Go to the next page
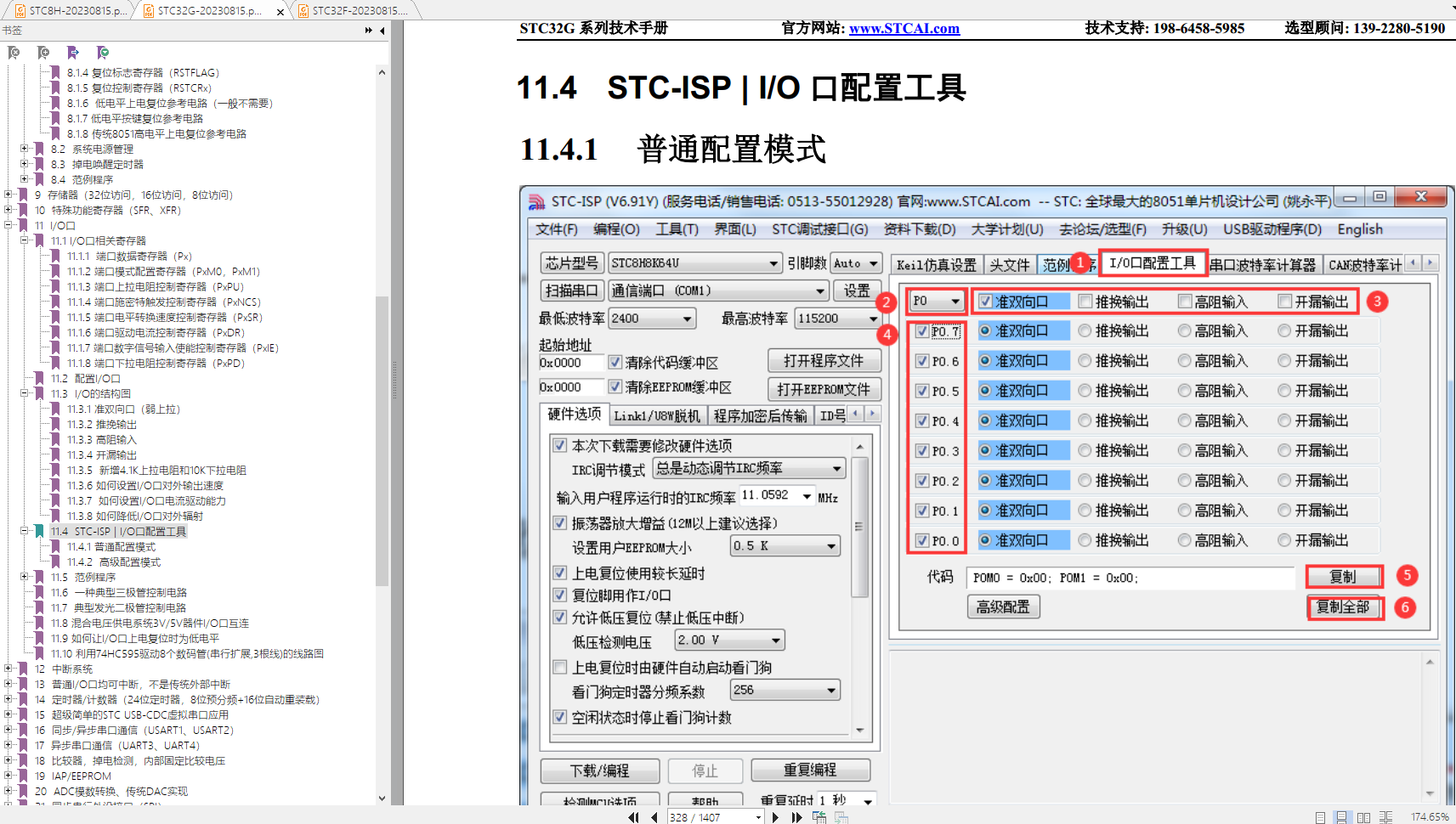The width and height of the screenshot is (1456, 824). click(x=775, y=817)
